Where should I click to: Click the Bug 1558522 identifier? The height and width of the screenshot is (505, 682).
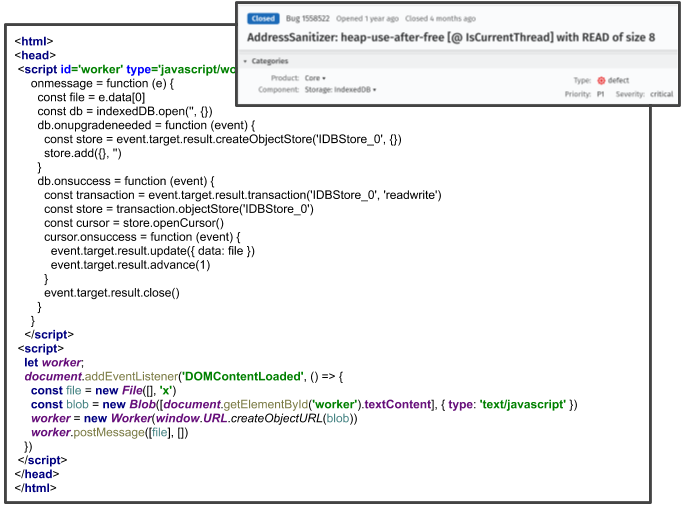tap(308, 19)
